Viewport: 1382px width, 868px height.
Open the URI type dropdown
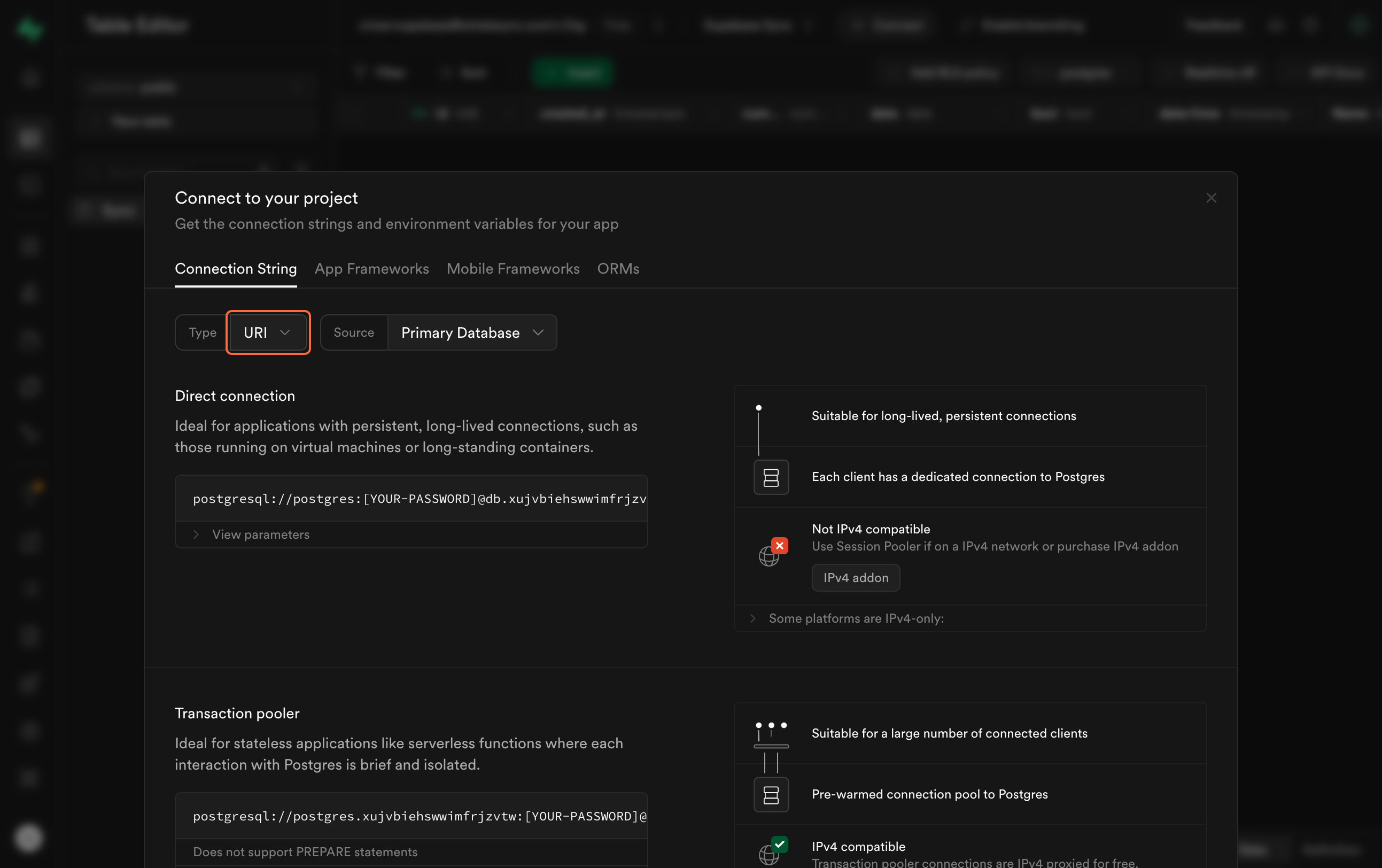click(267, 332)
